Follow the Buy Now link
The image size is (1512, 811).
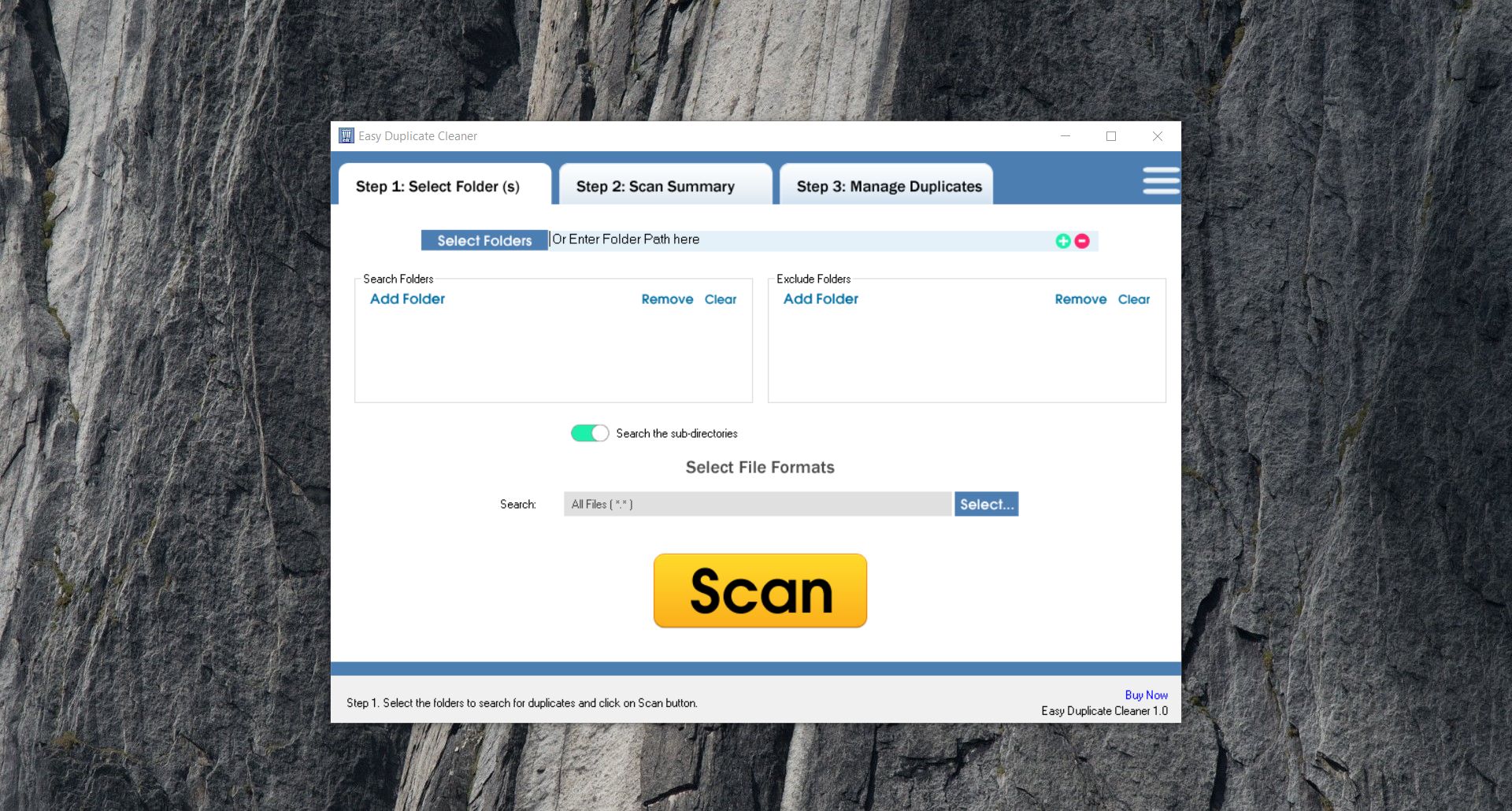point(1146,695)
